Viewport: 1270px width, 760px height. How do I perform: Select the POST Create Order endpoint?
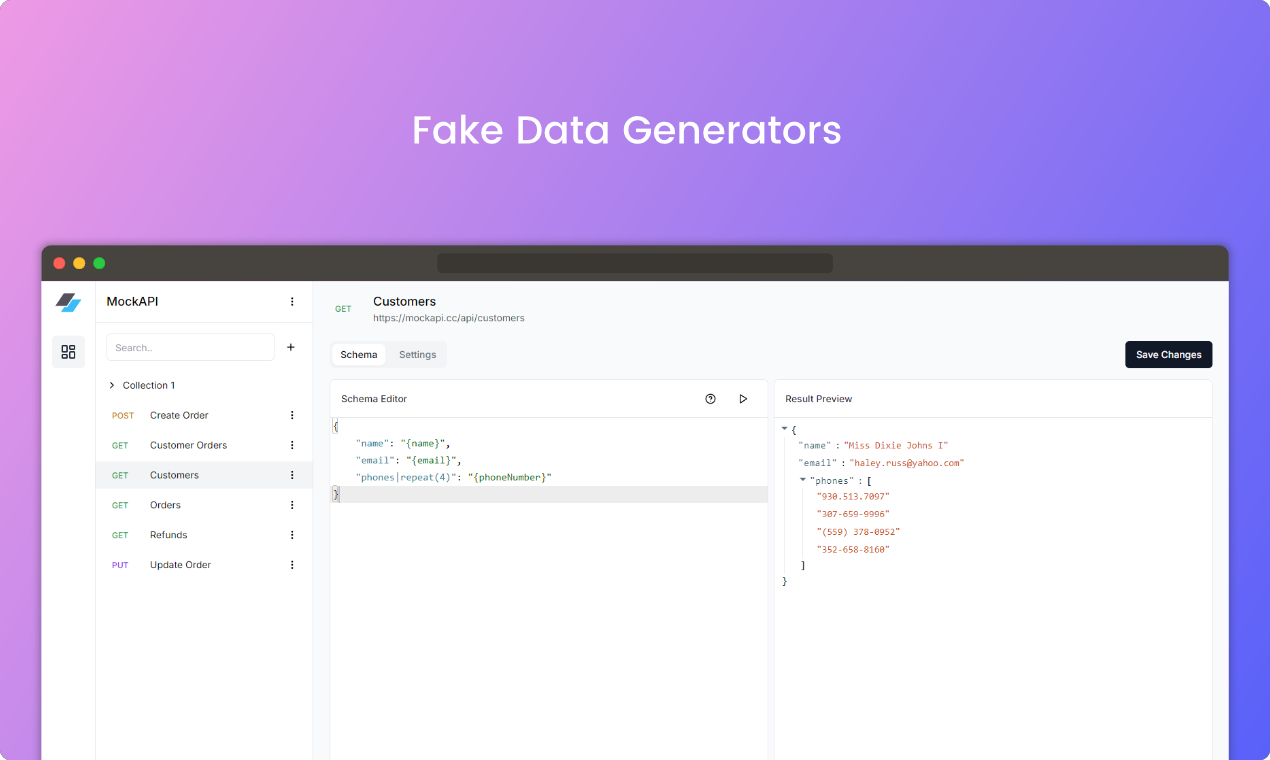pos(204,415)
